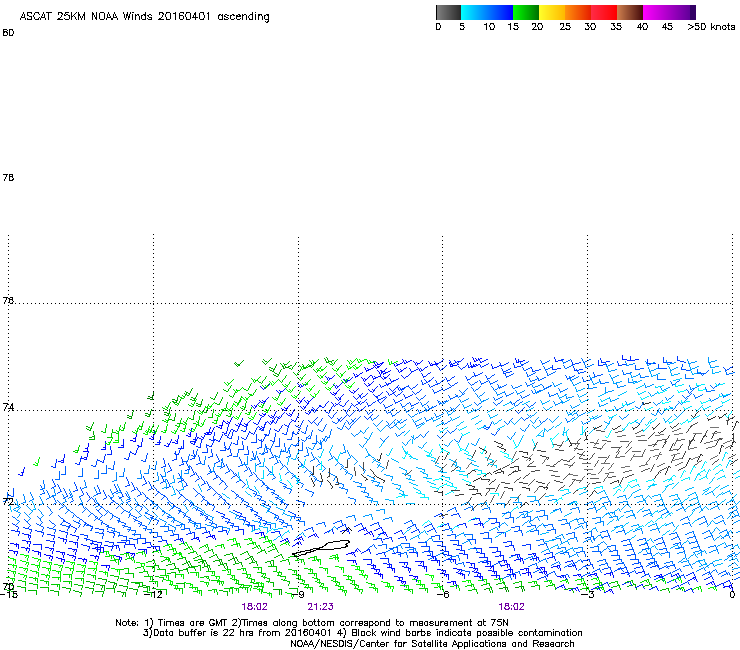Image resolution: width=740 pixels, height=650 pixels.
Task: Click the longitude label '-6'
Action: tap(443, 595)
